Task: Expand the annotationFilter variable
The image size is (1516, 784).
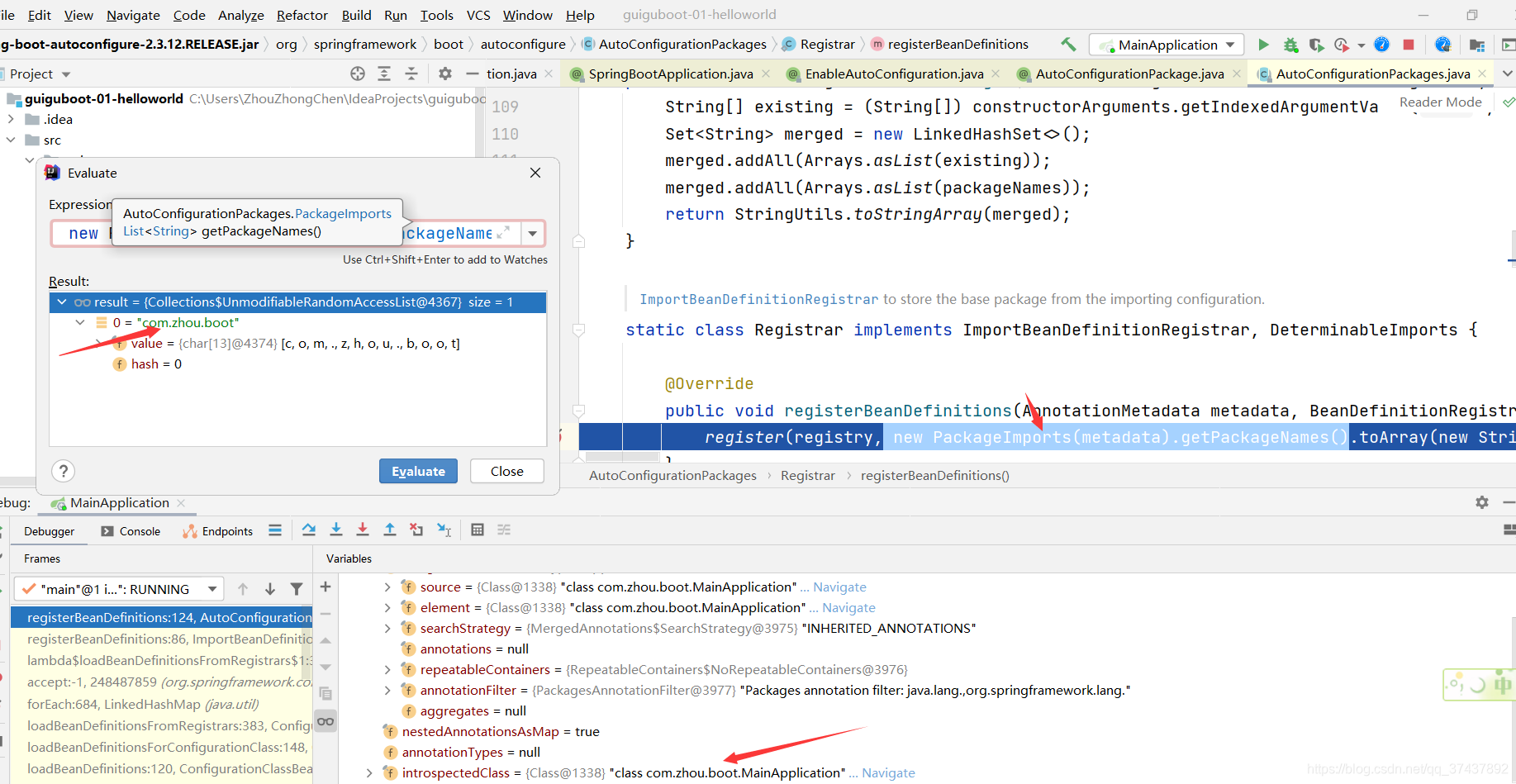Action: coord(387,691)
